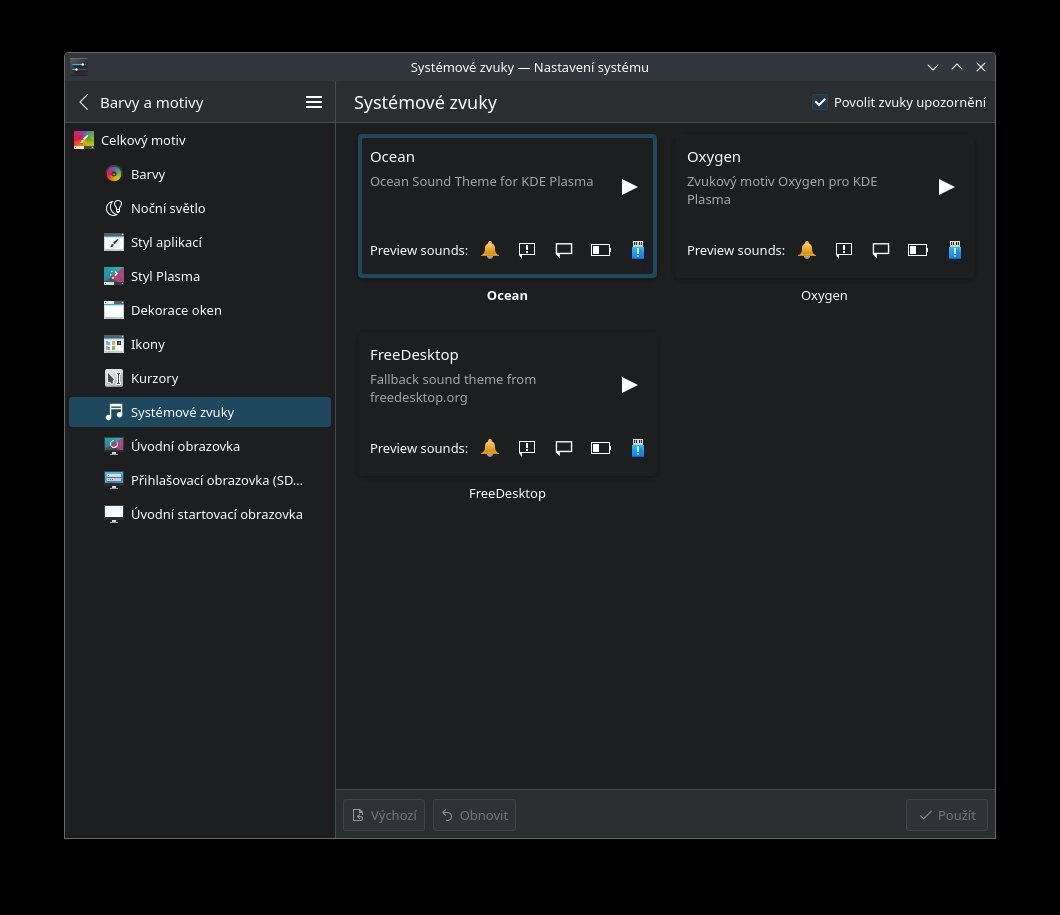The image size is (1060, 915).
Task: Open the sidebar hamburger menu
Action: [313, 102]
